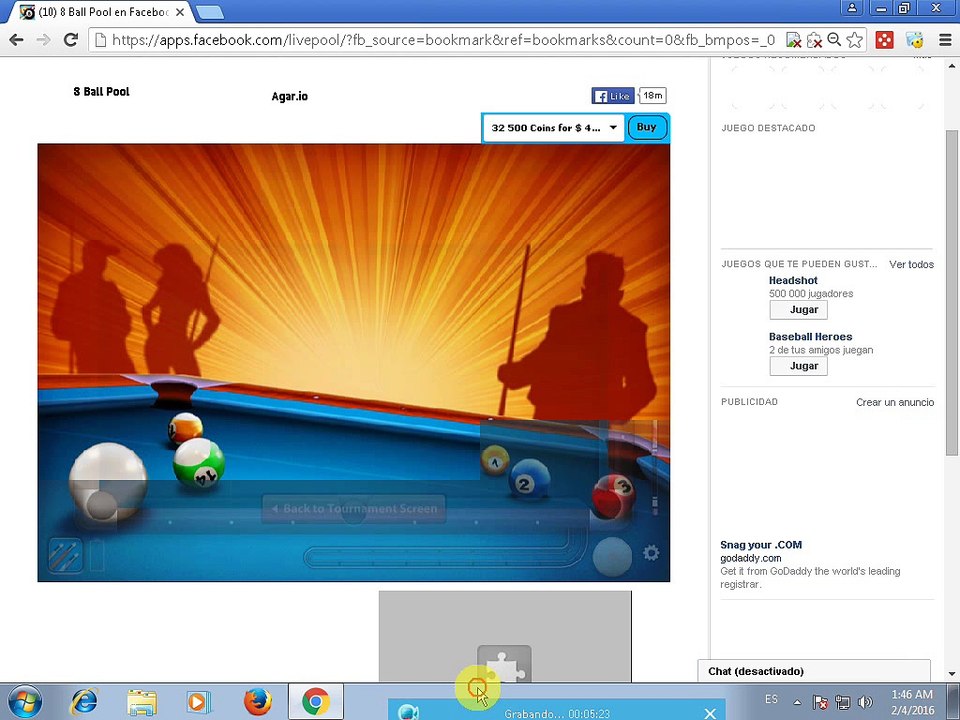
Task: Open Windows Explorer folder from taskbar
Action: [x=141, y=702]
